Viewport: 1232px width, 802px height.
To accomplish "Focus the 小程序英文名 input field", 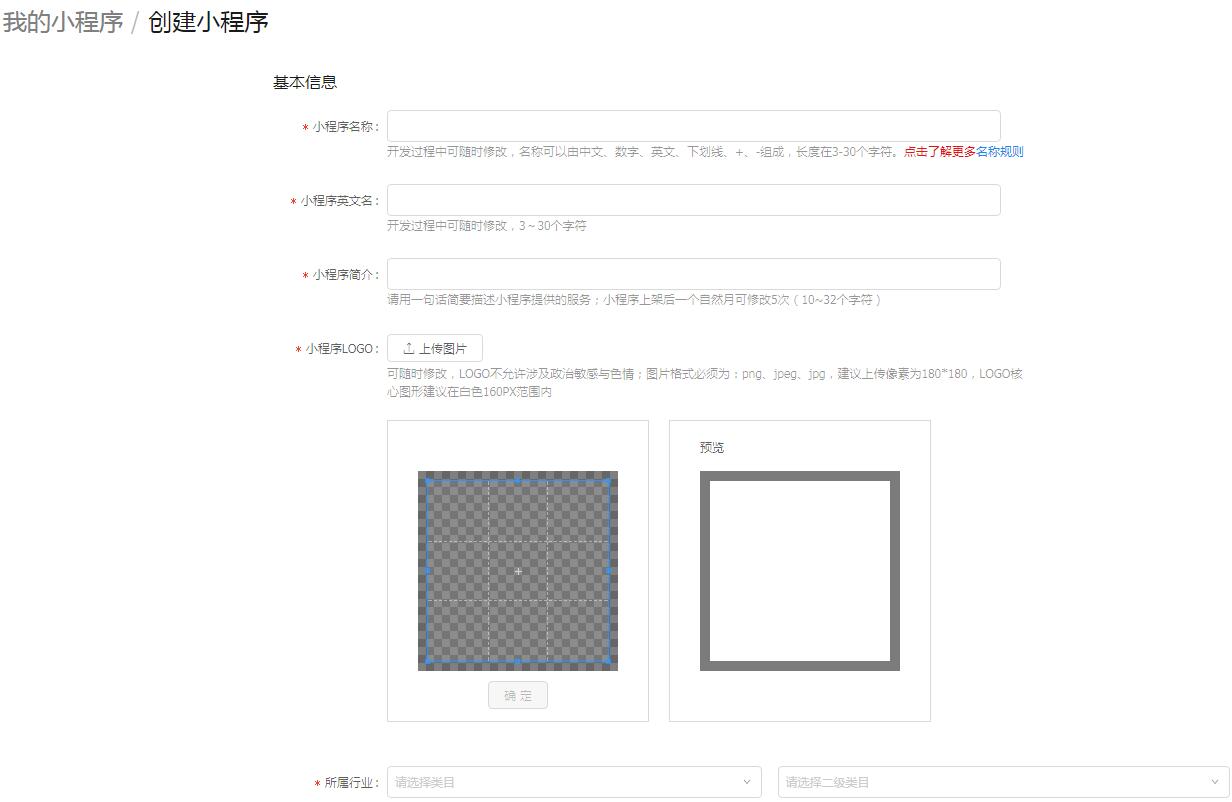I will coord(693,200).
